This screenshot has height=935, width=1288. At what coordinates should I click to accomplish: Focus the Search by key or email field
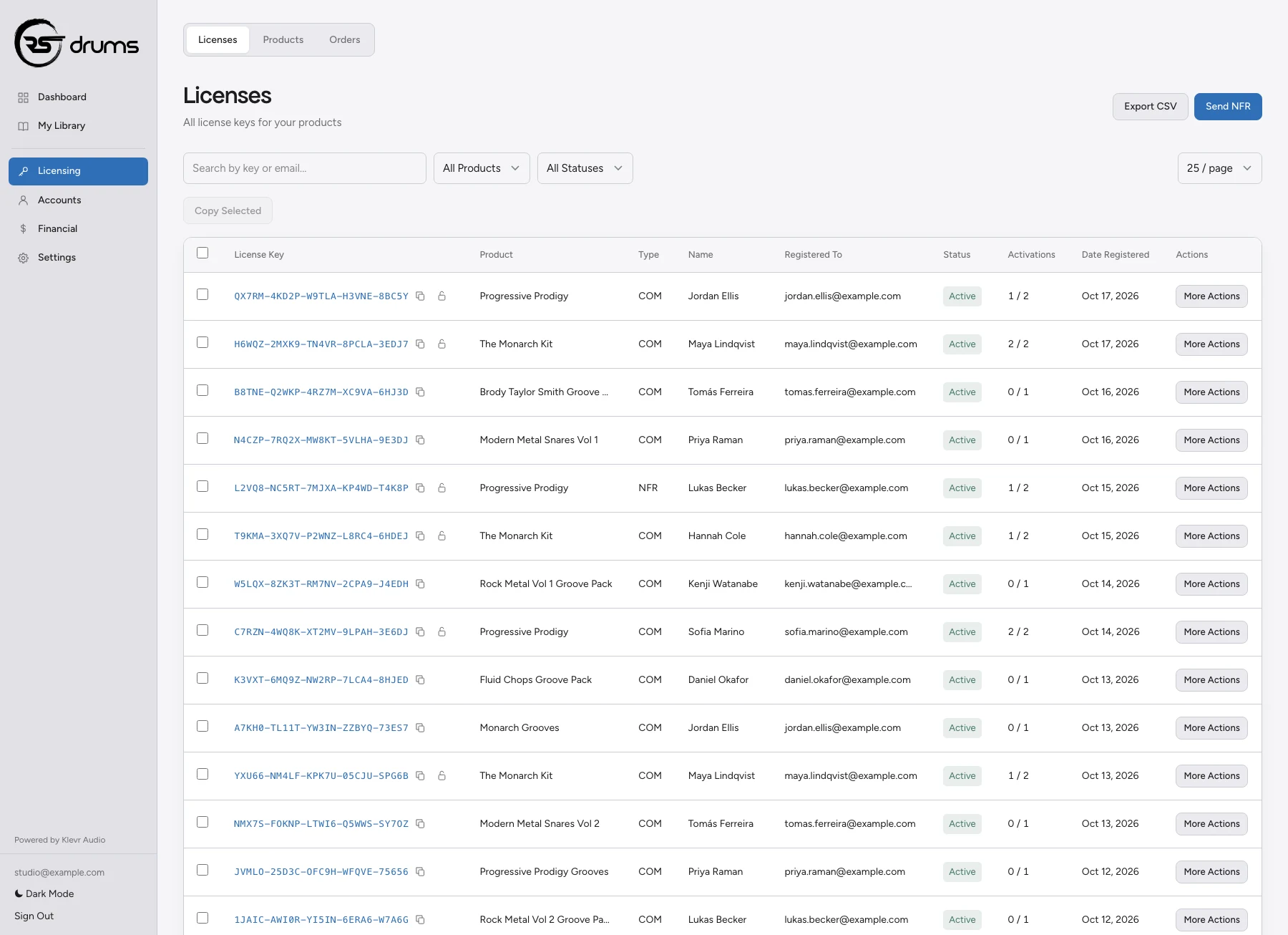pyautogui.click(x=305, y=168)
